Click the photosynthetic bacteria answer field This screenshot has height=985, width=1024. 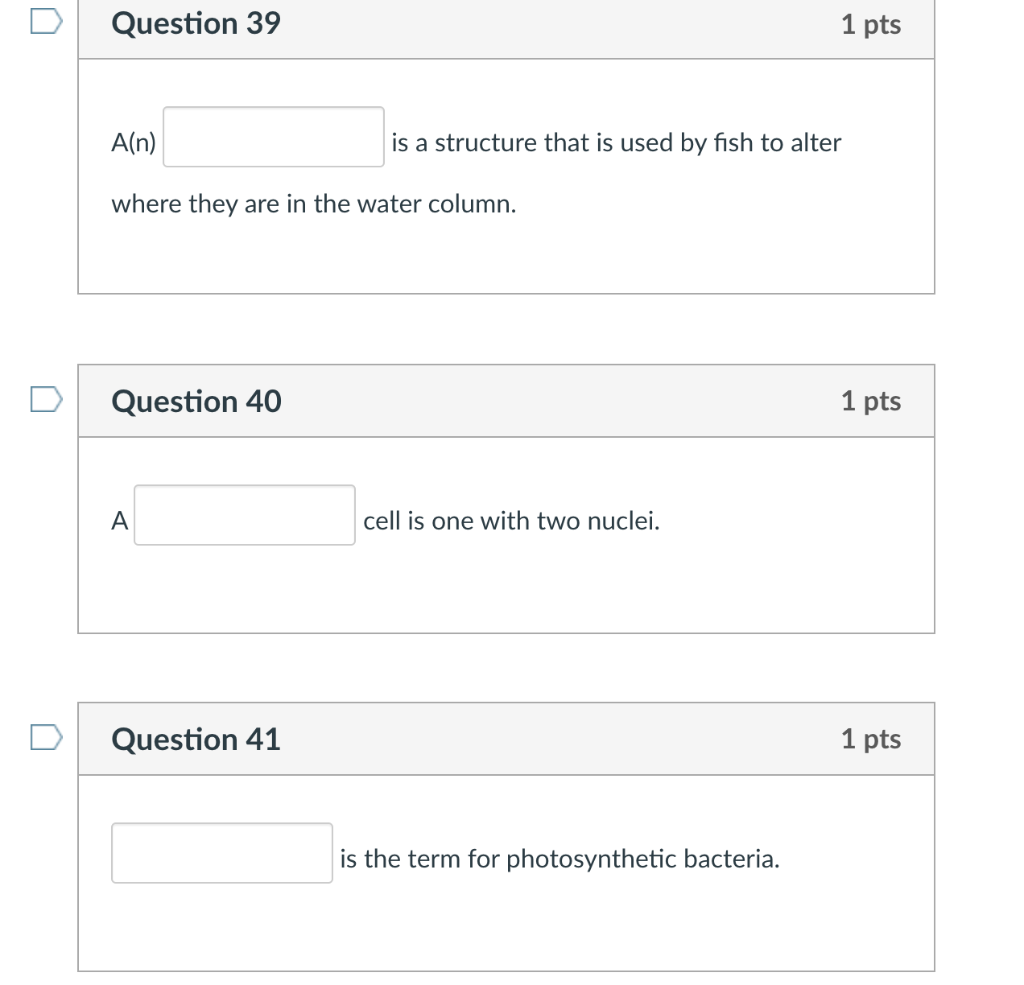[x=222, y=854]
